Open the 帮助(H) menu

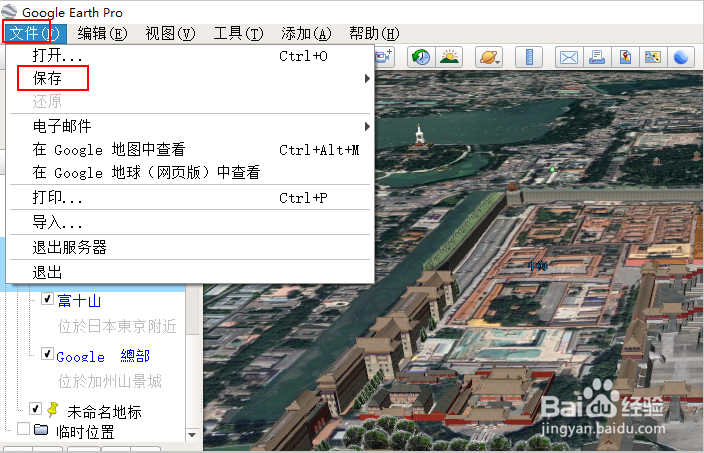coord(374,33)
